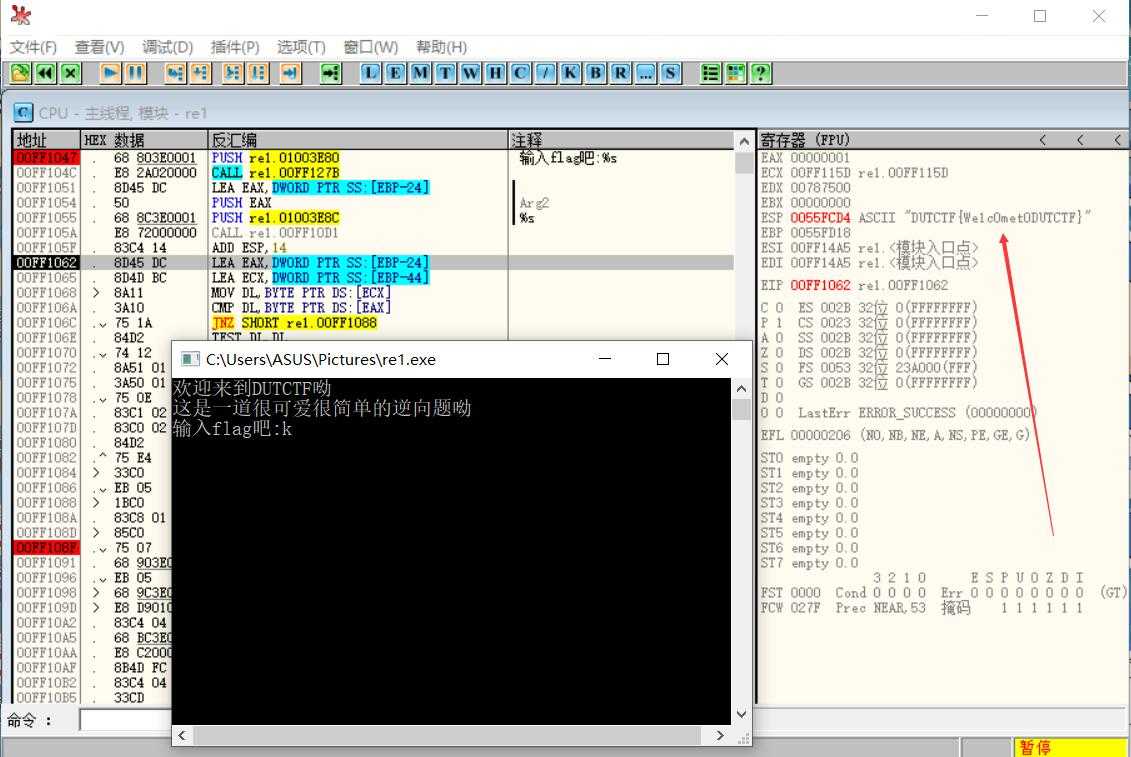Screen dimensions: 1131x757
Task: Click the Trace over toolbar icon
Action: point(258,73)
